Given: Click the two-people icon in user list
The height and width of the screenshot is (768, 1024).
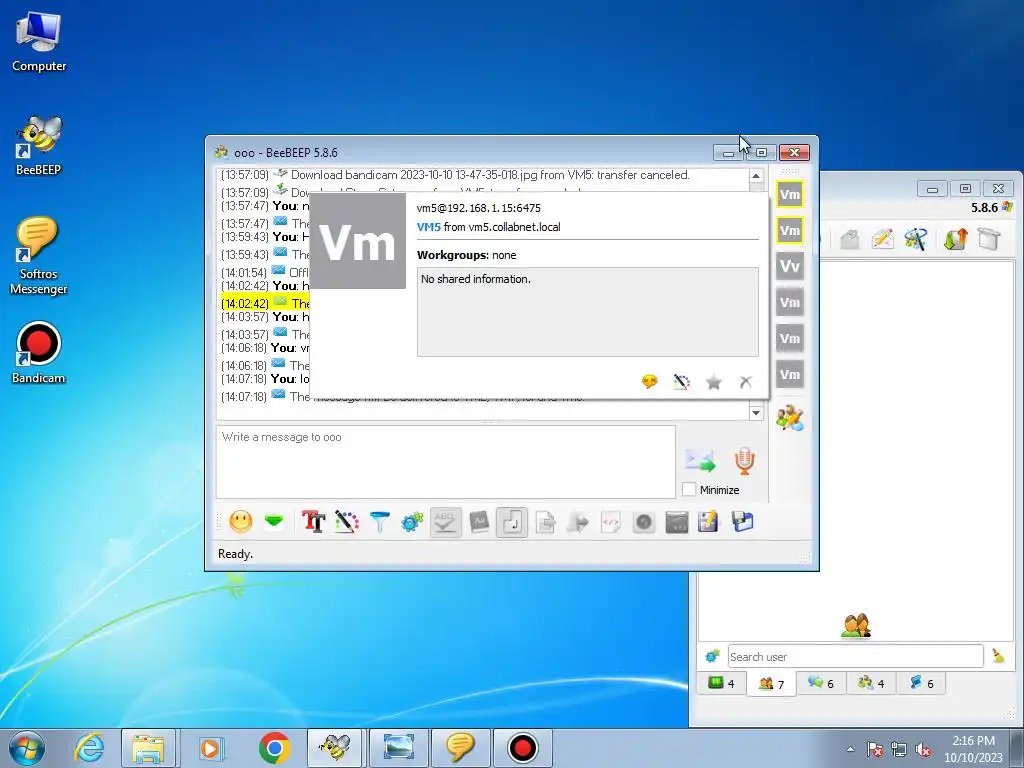Looking at the screenshot, I should click(856, 625).
